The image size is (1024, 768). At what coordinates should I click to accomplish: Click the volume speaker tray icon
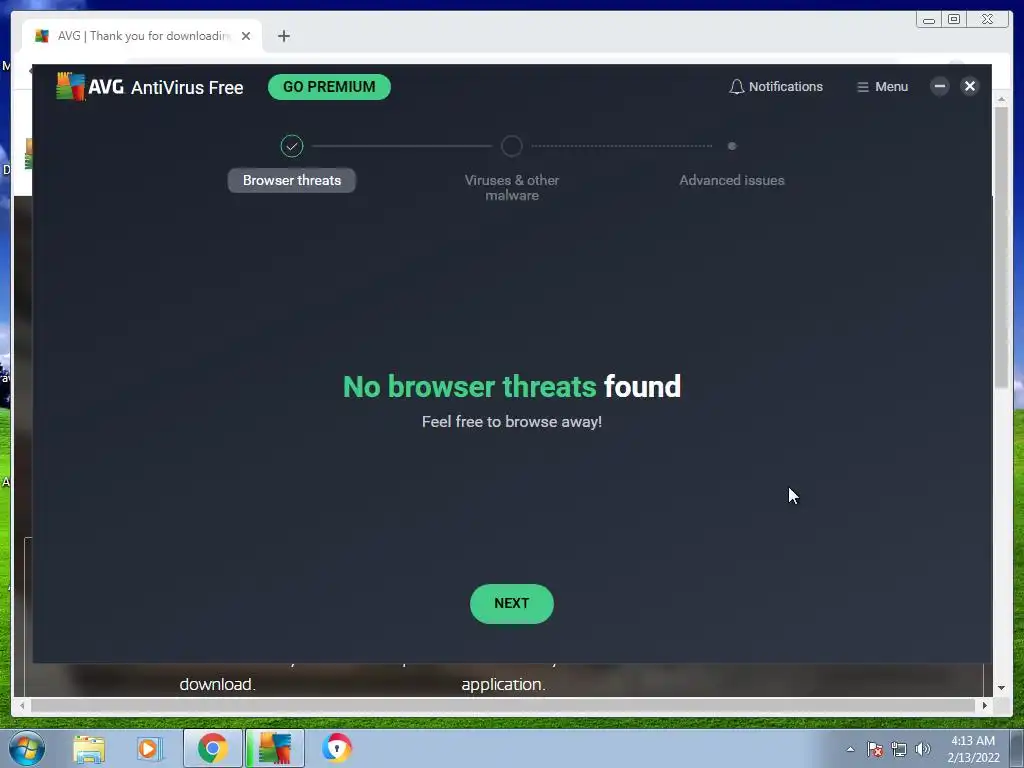pos(923,749)
